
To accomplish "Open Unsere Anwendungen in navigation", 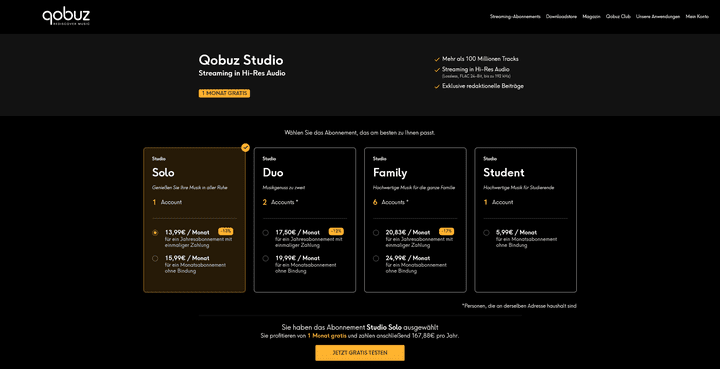I will coord(658,17).
